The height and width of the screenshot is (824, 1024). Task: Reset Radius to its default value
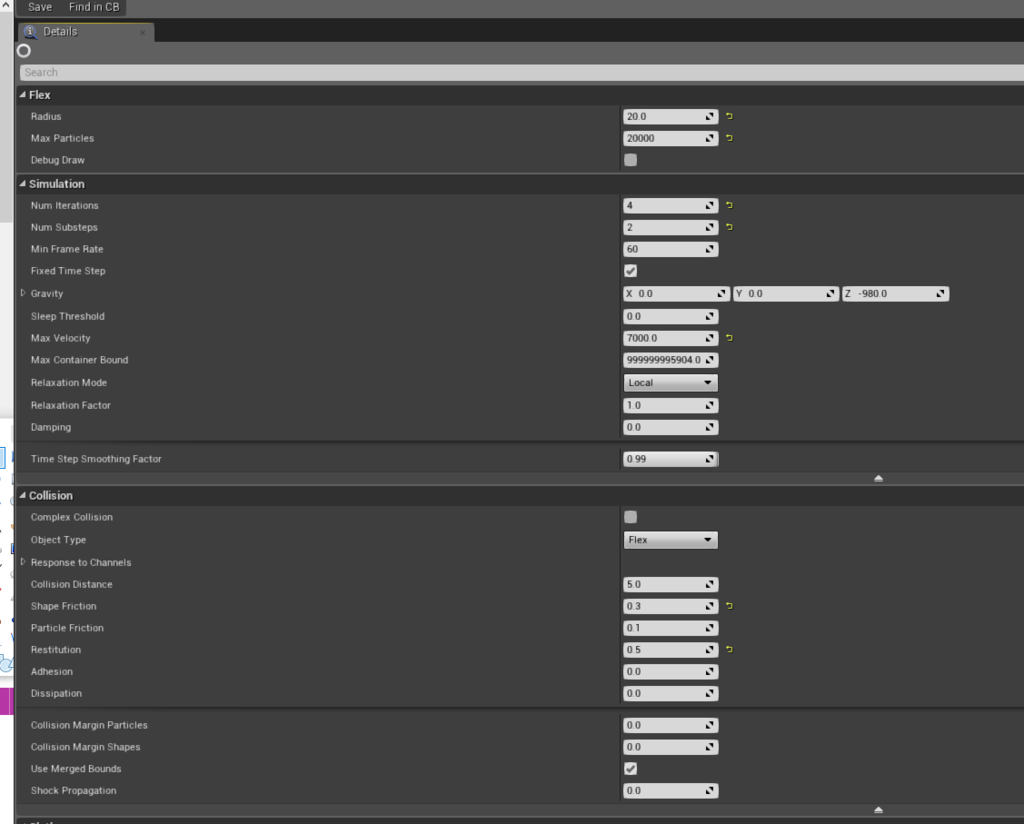click(729, 116)
